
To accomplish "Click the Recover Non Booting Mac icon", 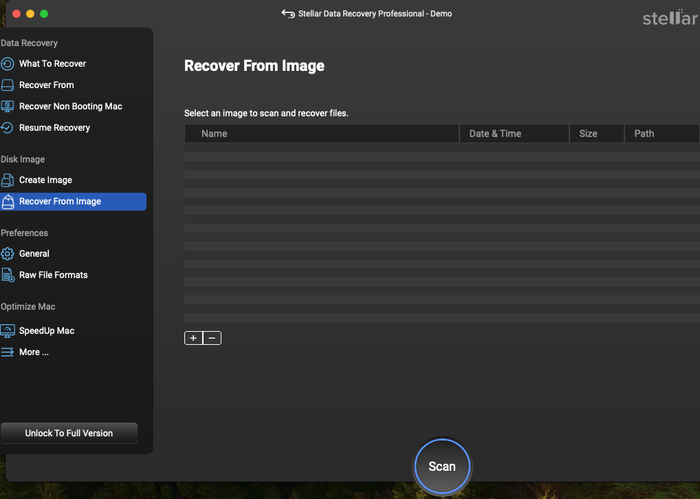I will (x=7, y=106).
